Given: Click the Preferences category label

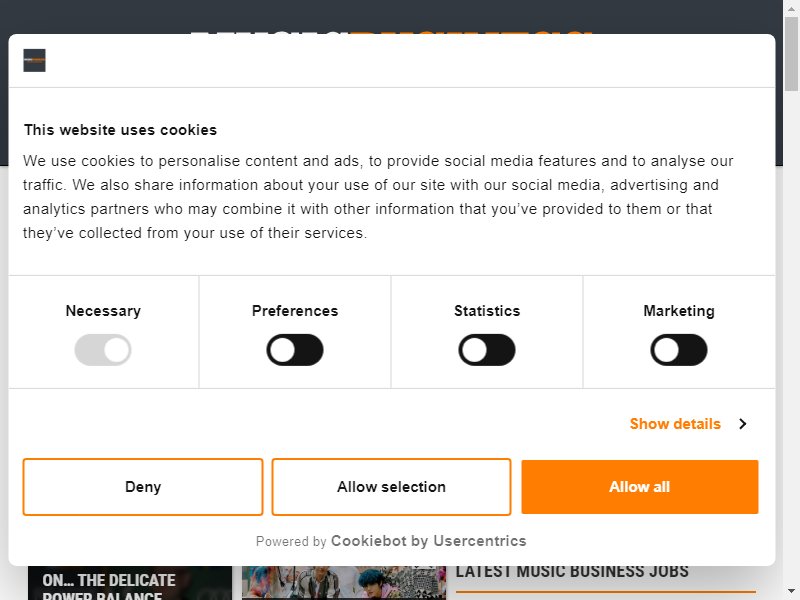Looking at the screenshot, I should click(295, 311).
